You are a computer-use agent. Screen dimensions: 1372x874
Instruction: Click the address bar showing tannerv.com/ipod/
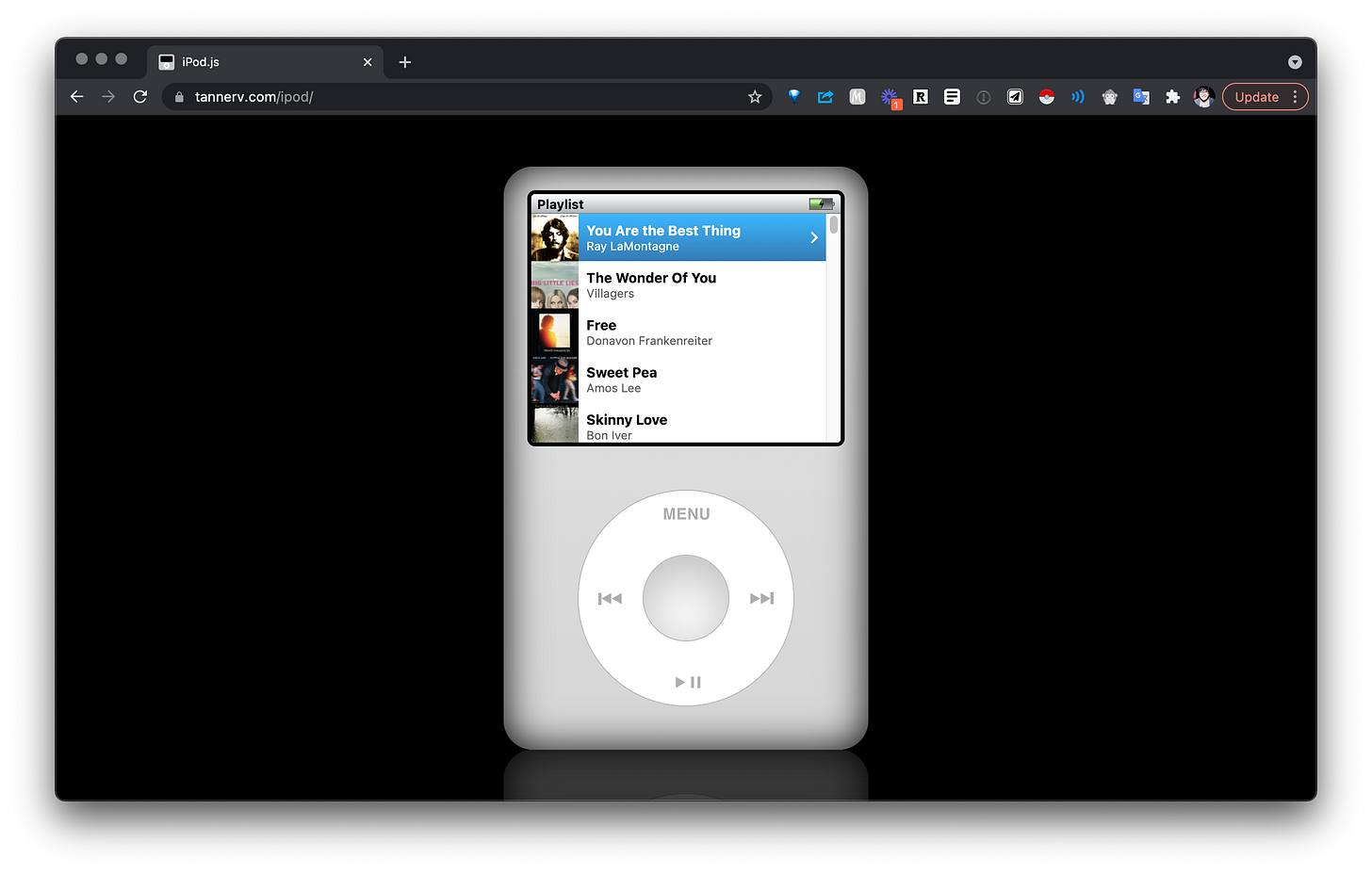click(x=466, y=97)
